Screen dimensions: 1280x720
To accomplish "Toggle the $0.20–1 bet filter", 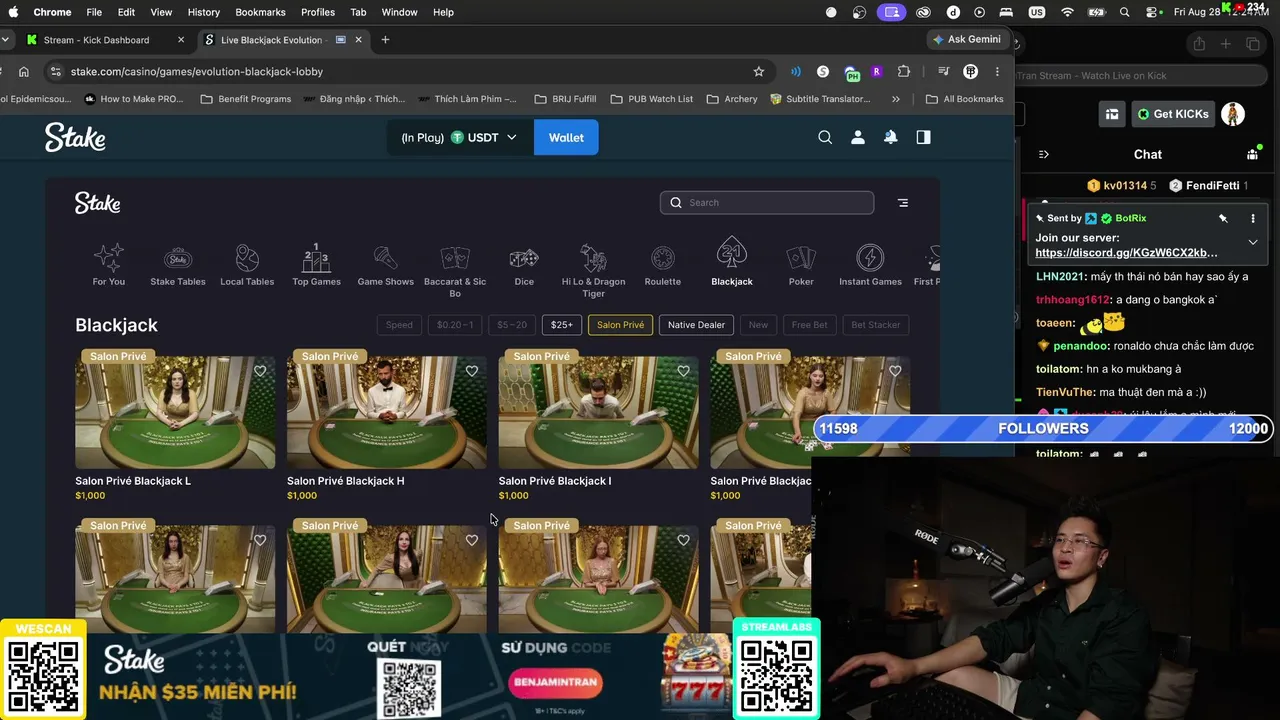I will click(455, 325).
